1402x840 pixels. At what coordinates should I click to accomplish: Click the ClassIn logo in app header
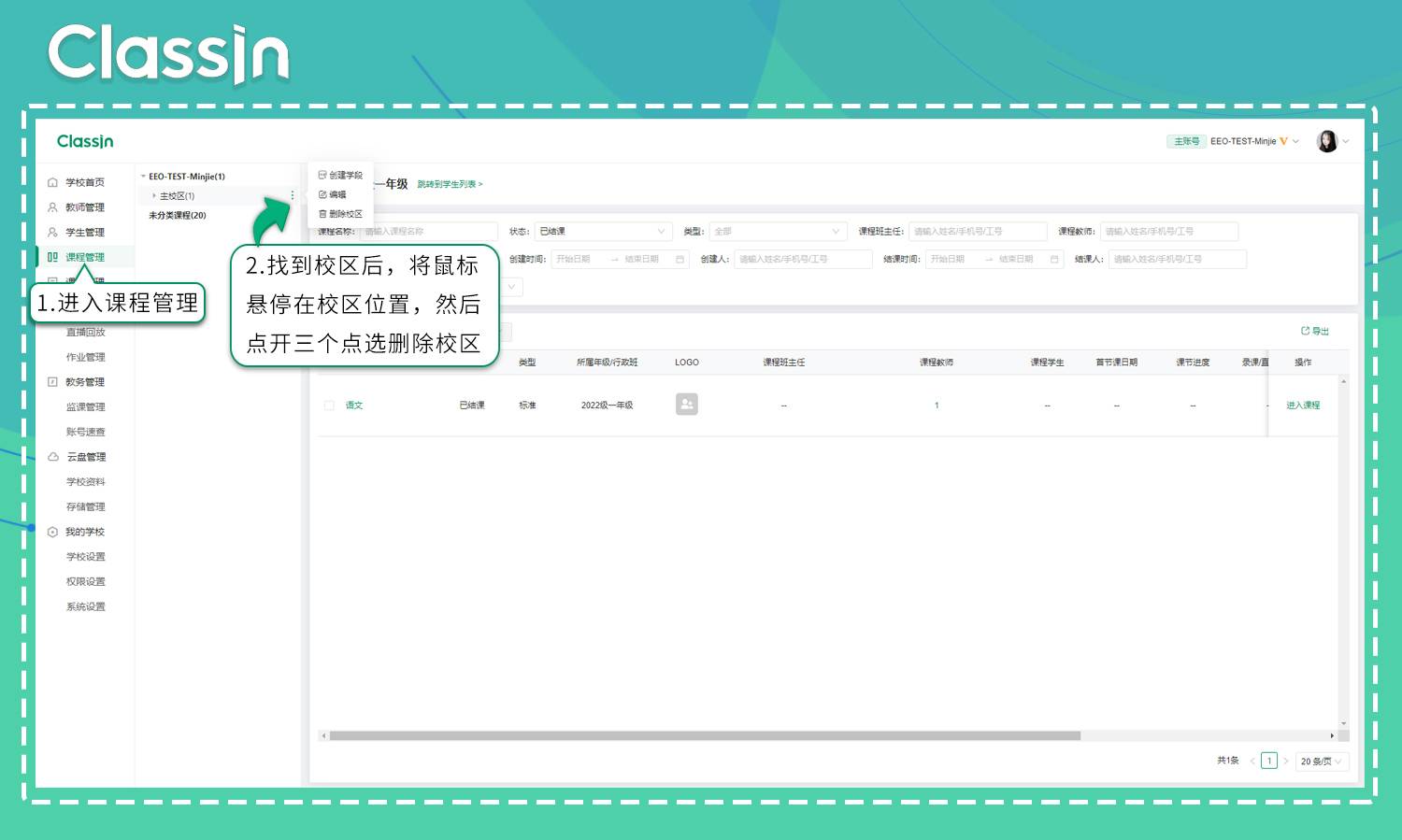tap(85, 141)
